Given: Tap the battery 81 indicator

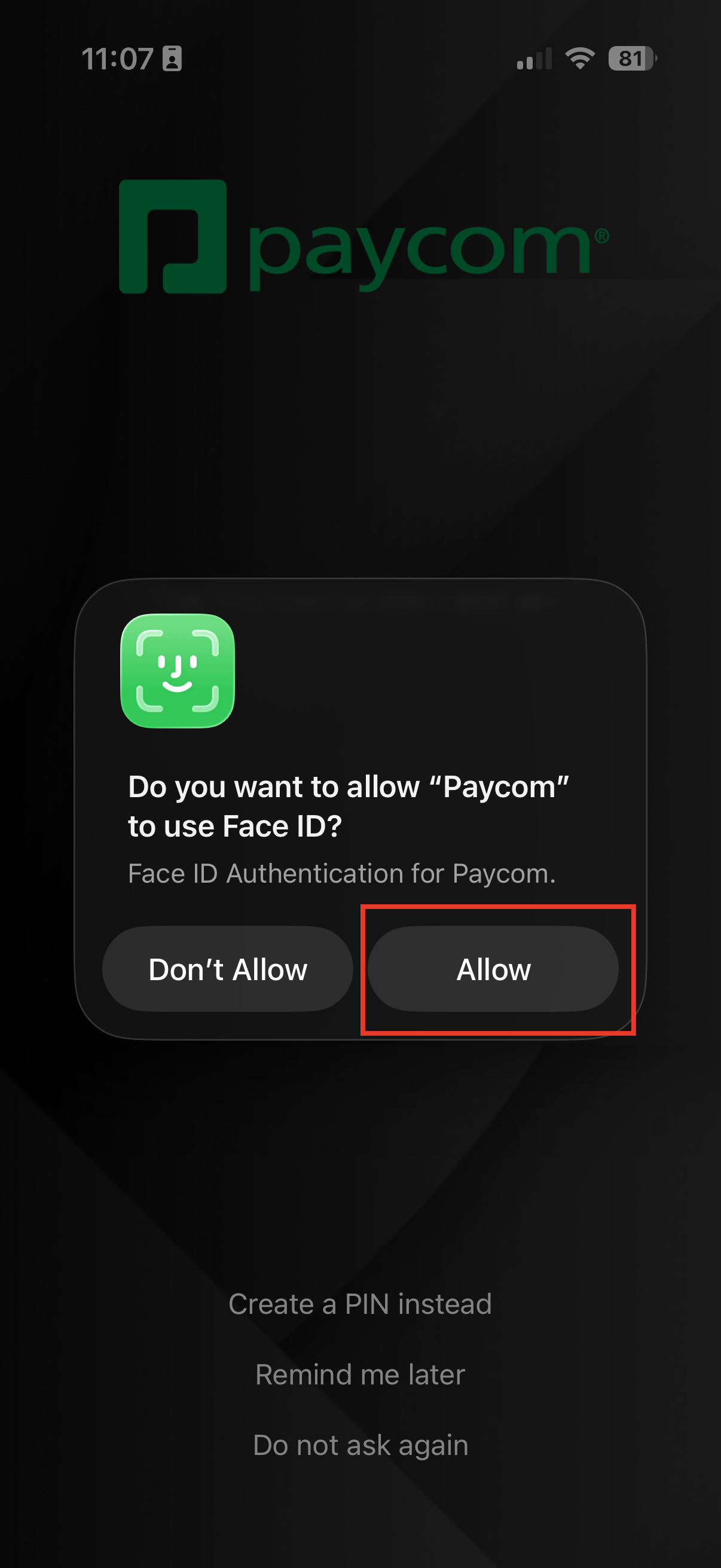Looking at the screenshot, I should pyautogui.click(x=633, y=59).
